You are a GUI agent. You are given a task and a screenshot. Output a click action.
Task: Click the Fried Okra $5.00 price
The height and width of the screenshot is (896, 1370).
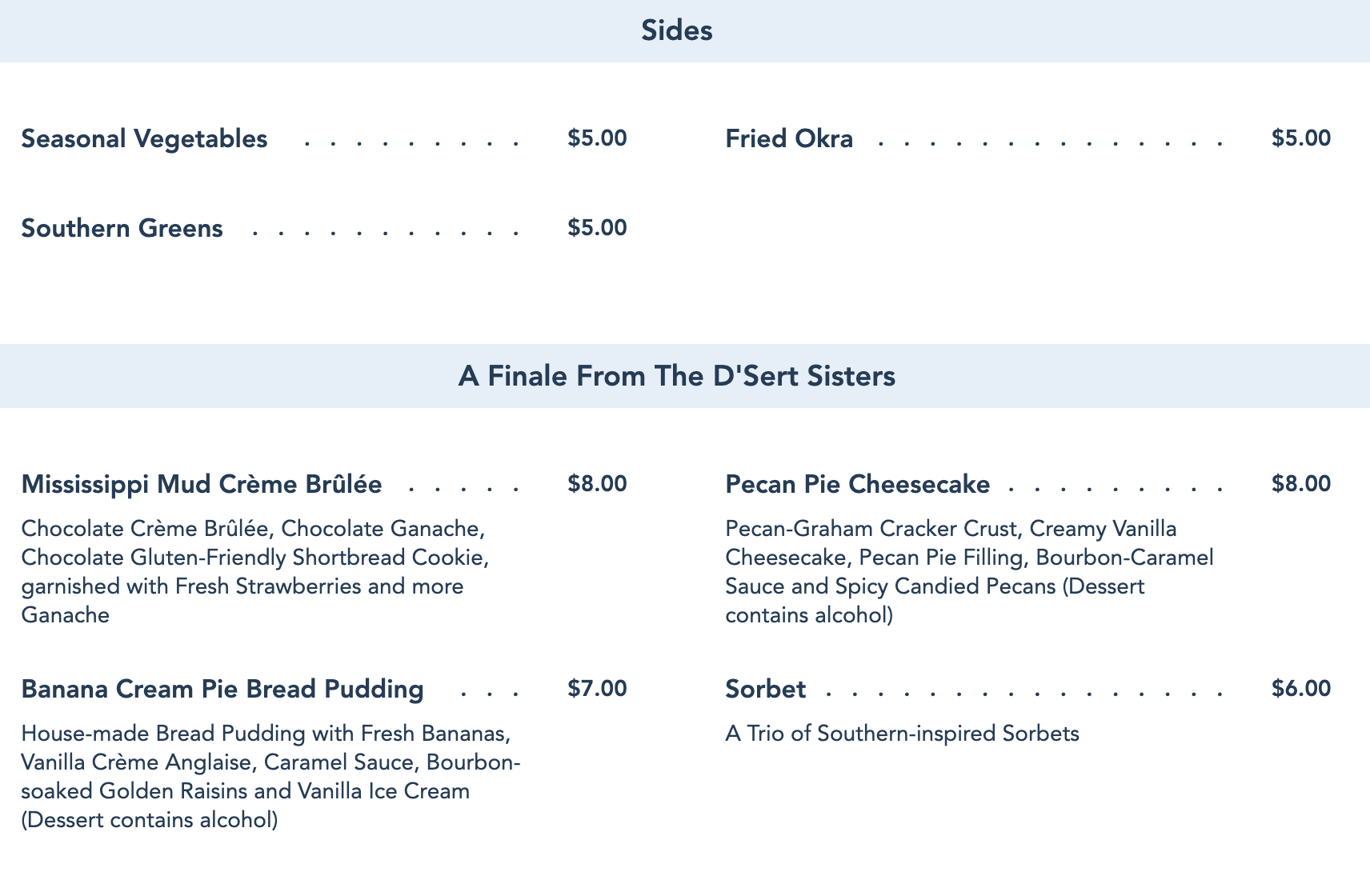click(x=1301, y=138)
